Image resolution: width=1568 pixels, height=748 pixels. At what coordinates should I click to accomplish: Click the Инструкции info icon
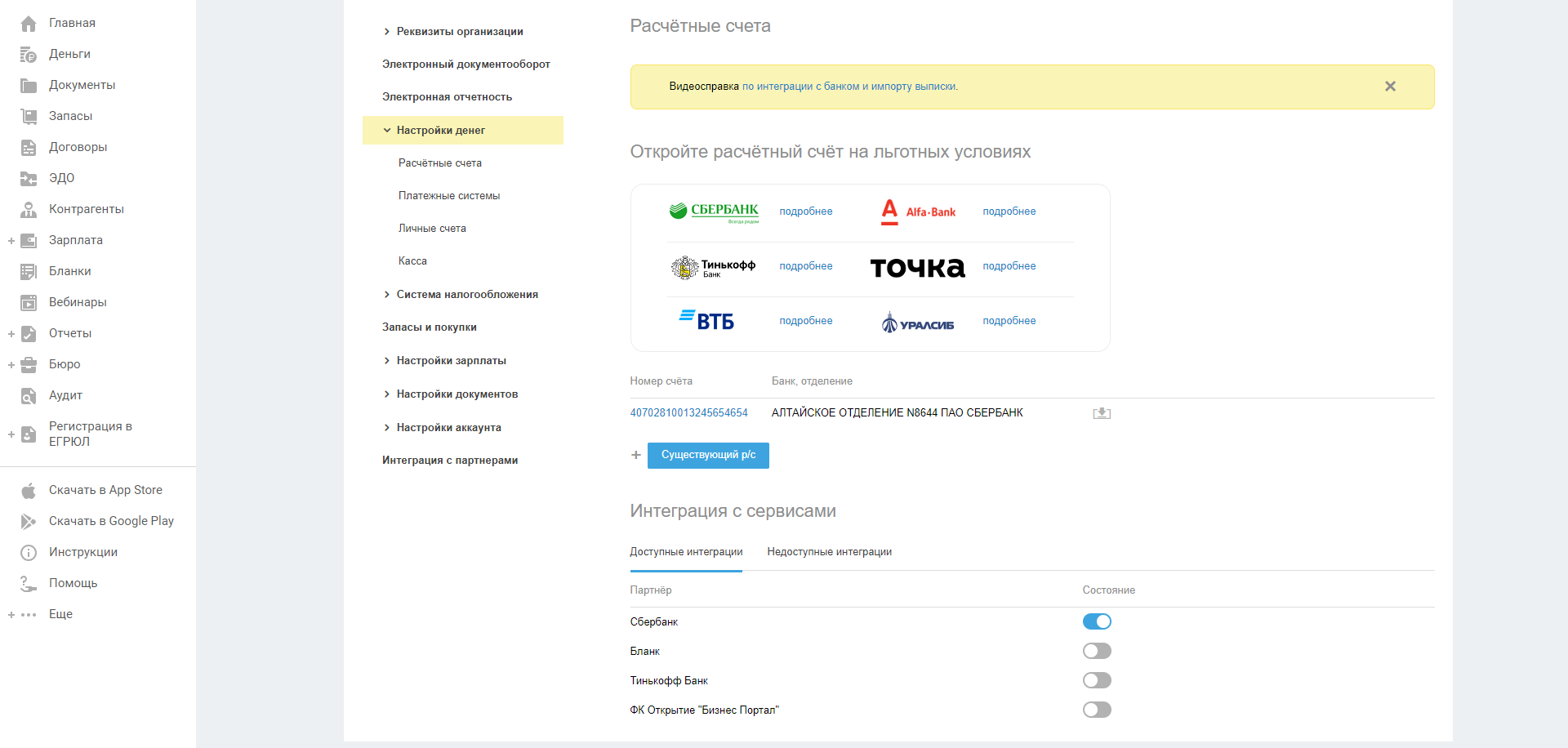click(29, 553)
